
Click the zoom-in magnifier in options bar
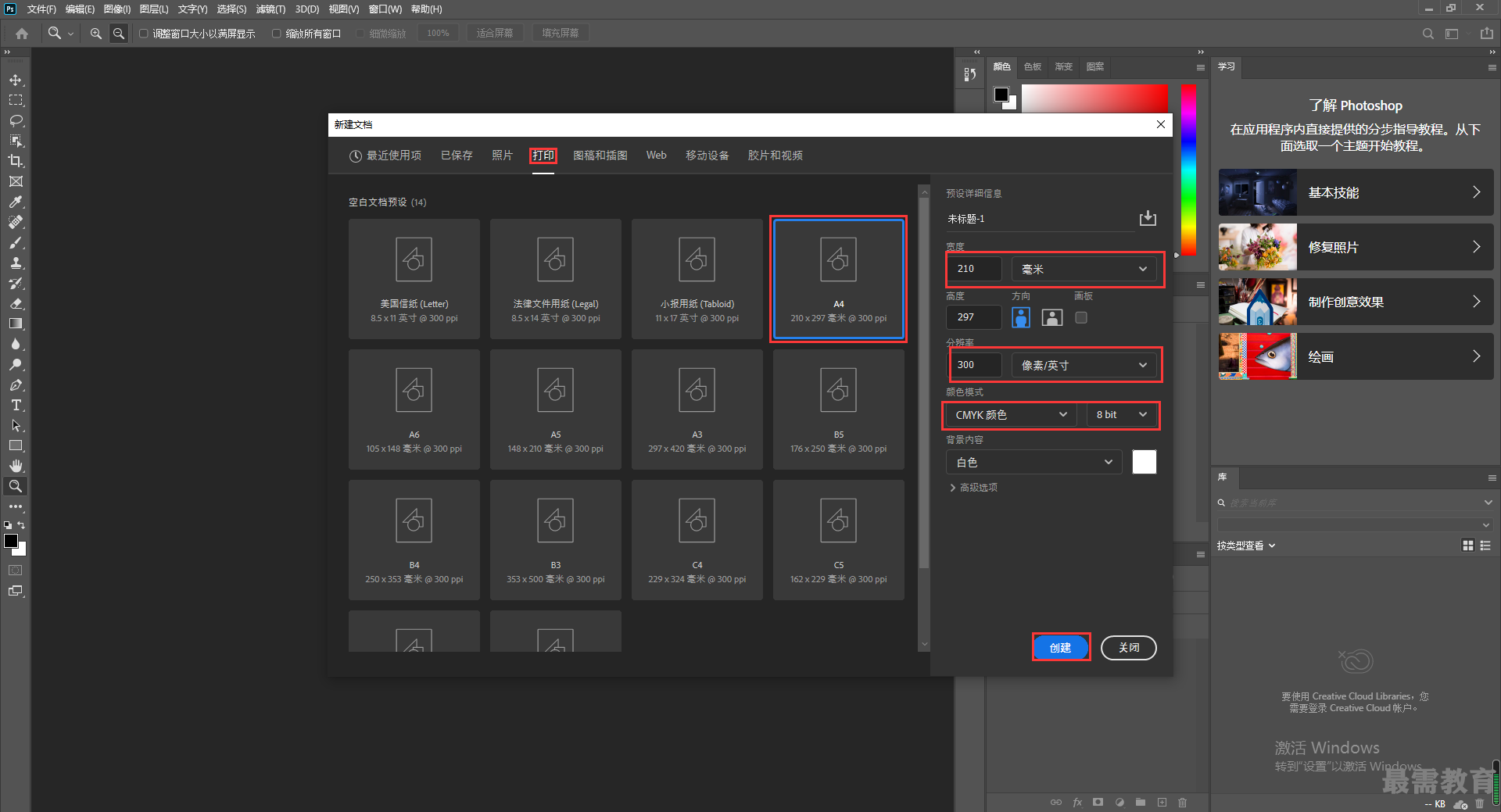(x=96, y=34)
